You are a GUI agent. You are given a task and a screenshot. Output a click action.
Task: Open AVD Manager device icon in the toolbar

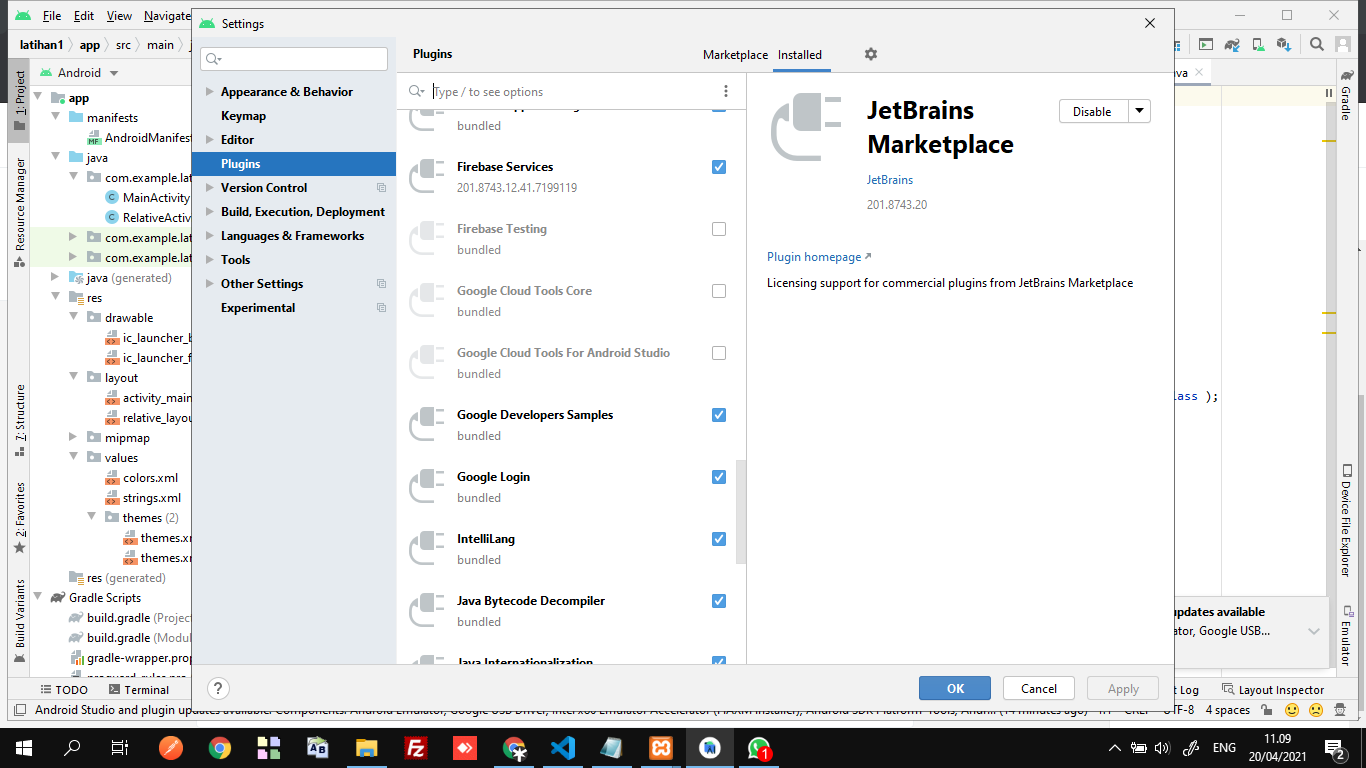click(1259, 44)
